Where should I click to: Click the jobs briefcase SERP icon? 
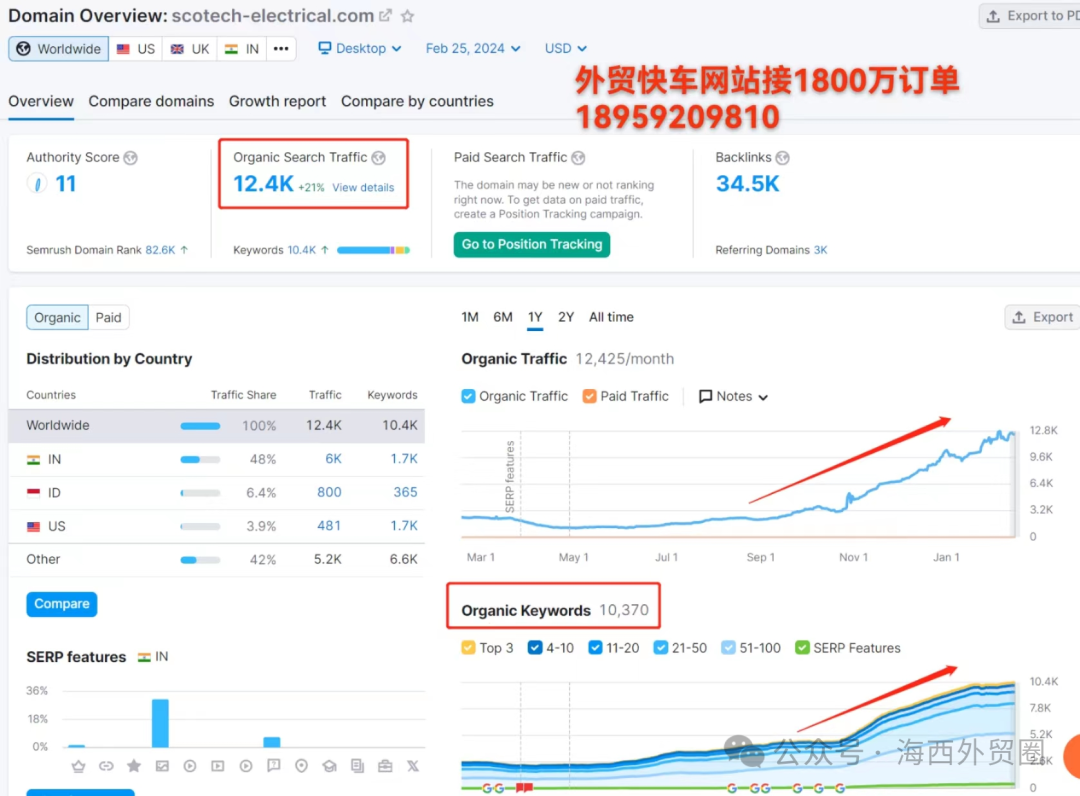(x=385, y=766)
